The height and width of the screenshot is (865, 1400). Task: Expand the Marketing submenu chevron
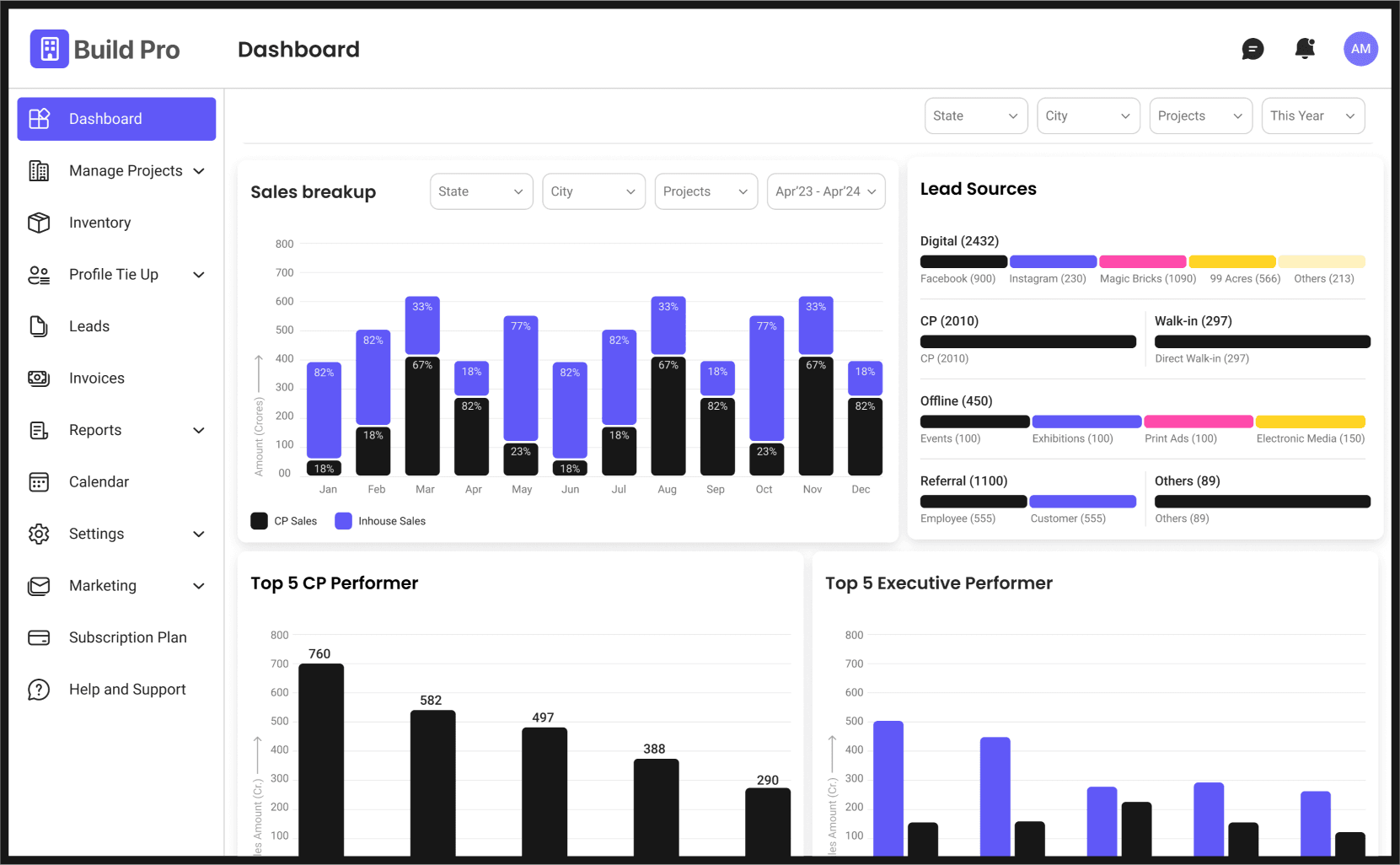199,586
